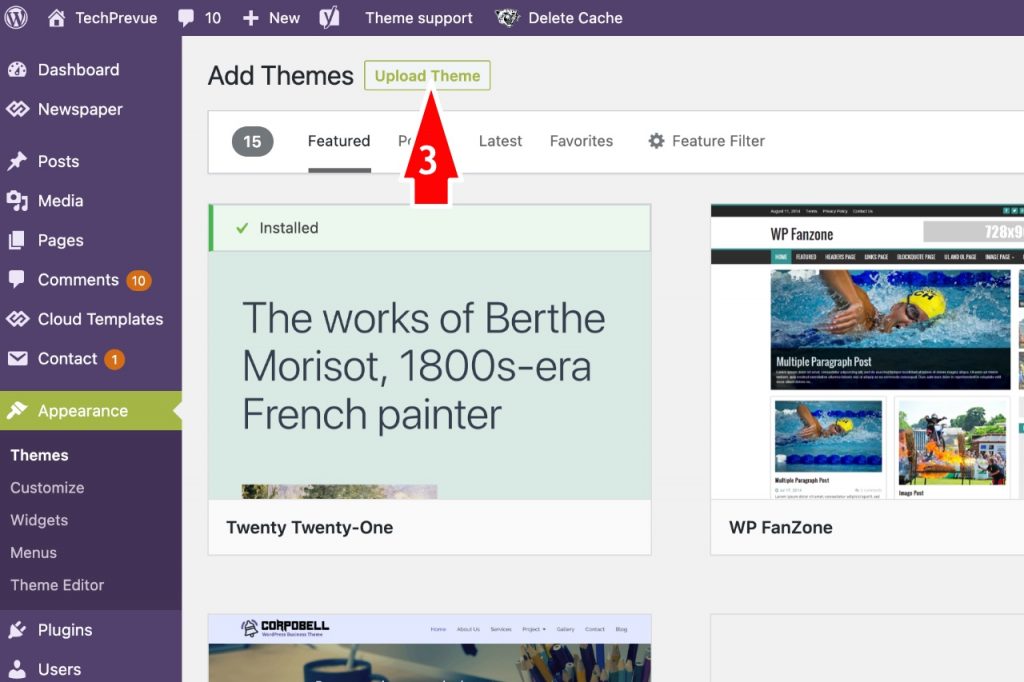Image resolution: width=1024 pixels, height=682 pixels.
Task: Click the 15 themes count badge
Action: (x=253, y=141)
